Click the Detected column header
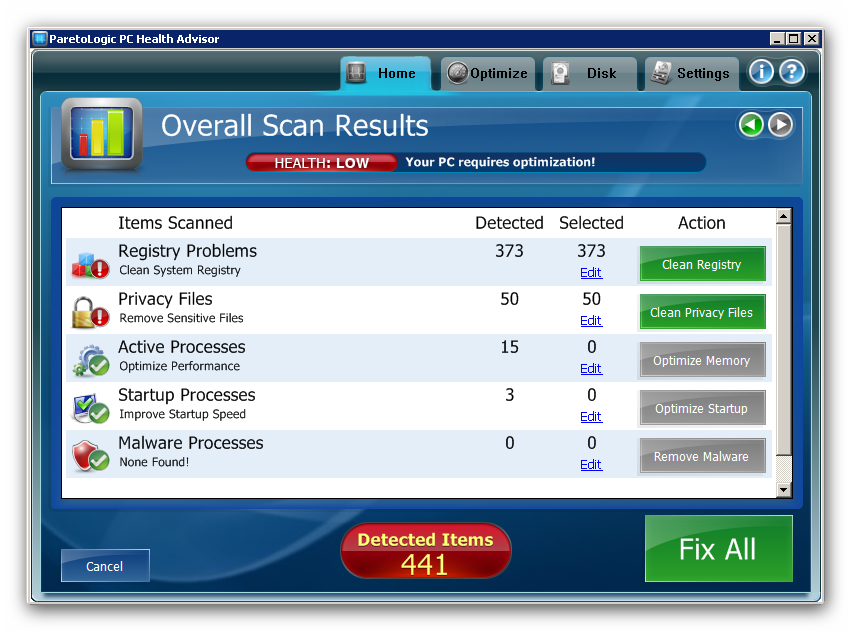Viewport: 852px width, 632px height. tap(509, 223)
